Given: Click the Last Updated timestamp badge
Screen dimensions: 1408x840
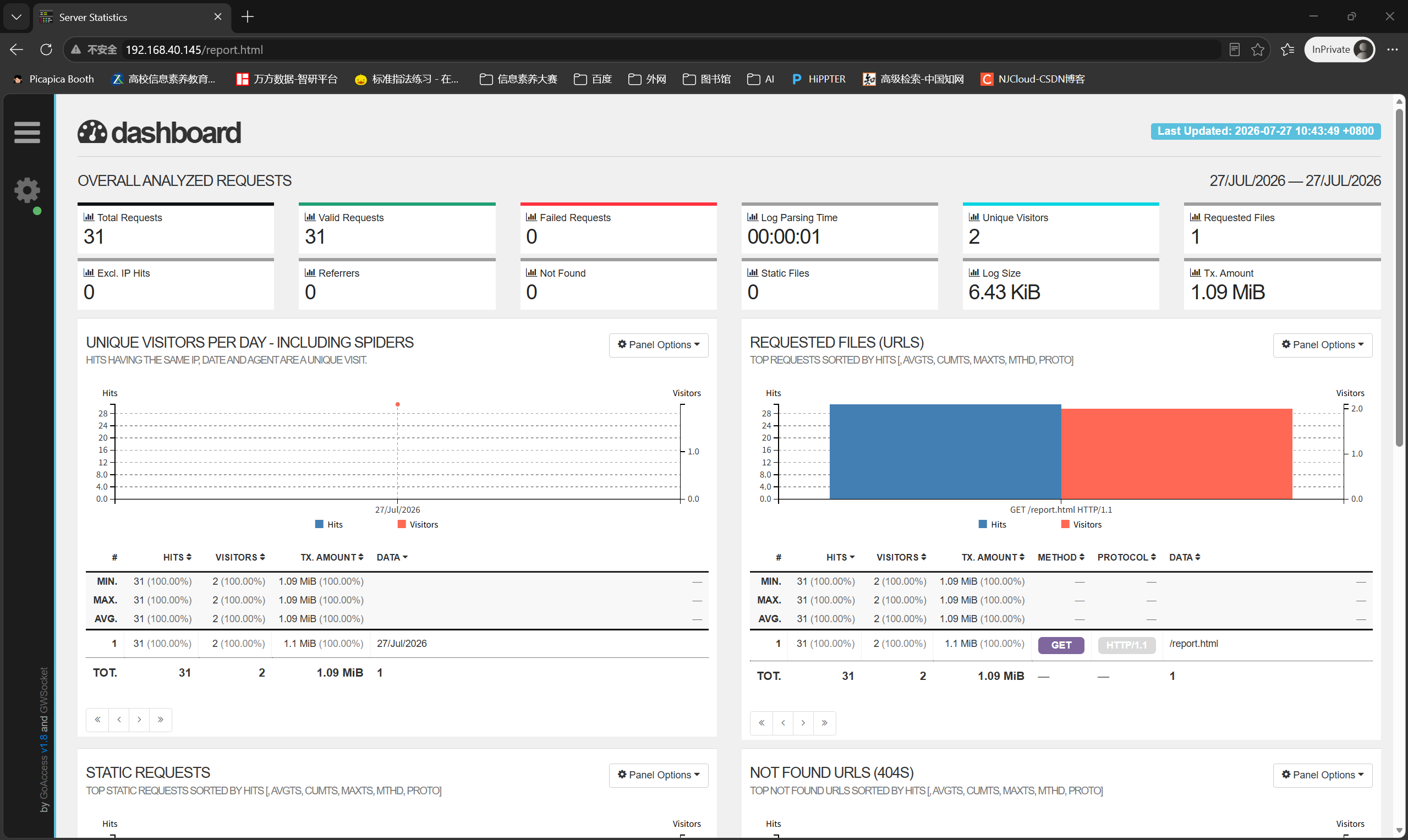Looking at the screenshot, I should tap(1265, 131).
